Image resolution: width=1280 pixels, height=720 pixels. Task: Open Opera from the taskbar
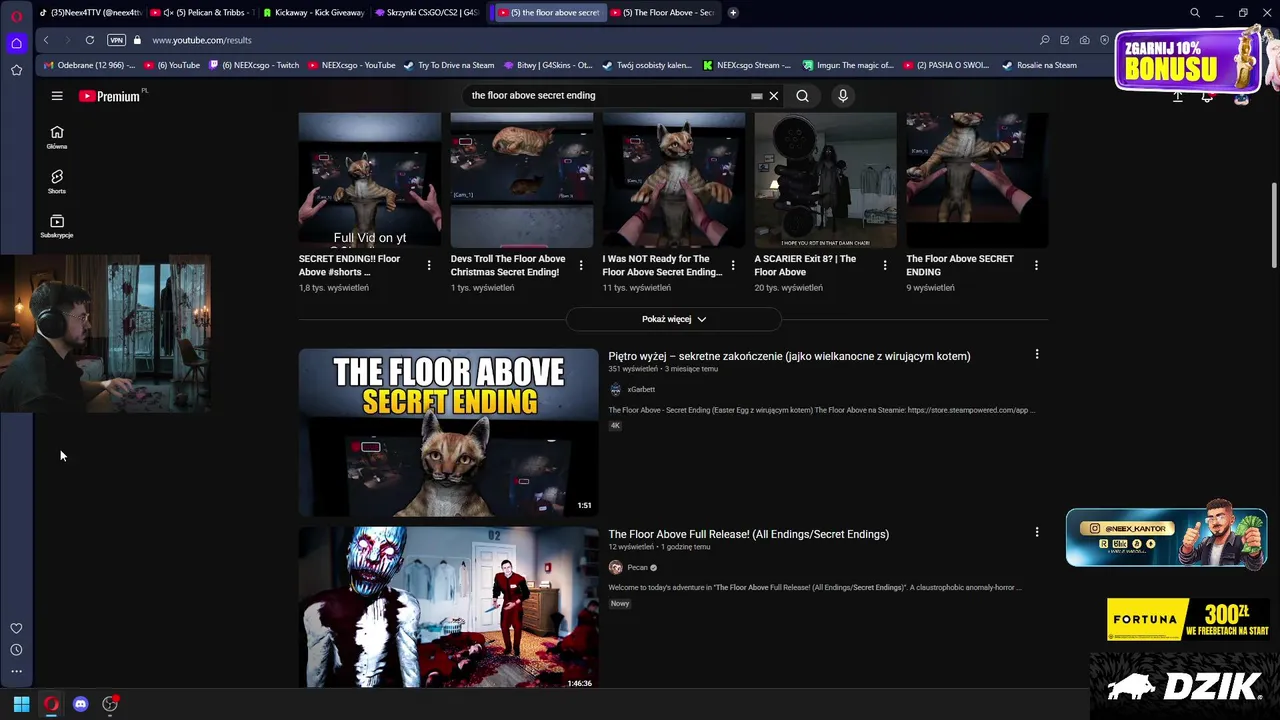pyautogui.click(x=51, y=704)
